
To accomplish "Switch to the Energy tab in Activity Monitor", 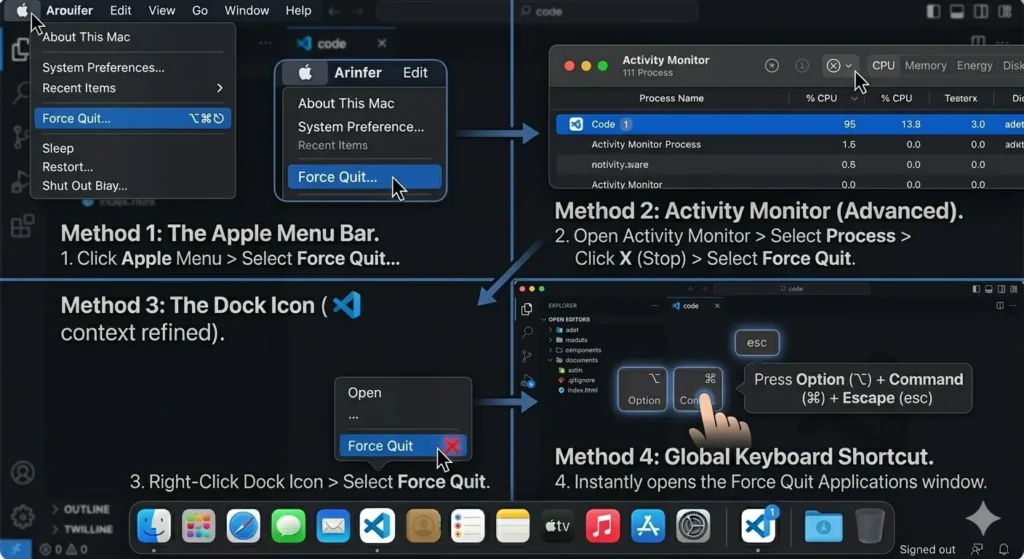I will 974,65.
